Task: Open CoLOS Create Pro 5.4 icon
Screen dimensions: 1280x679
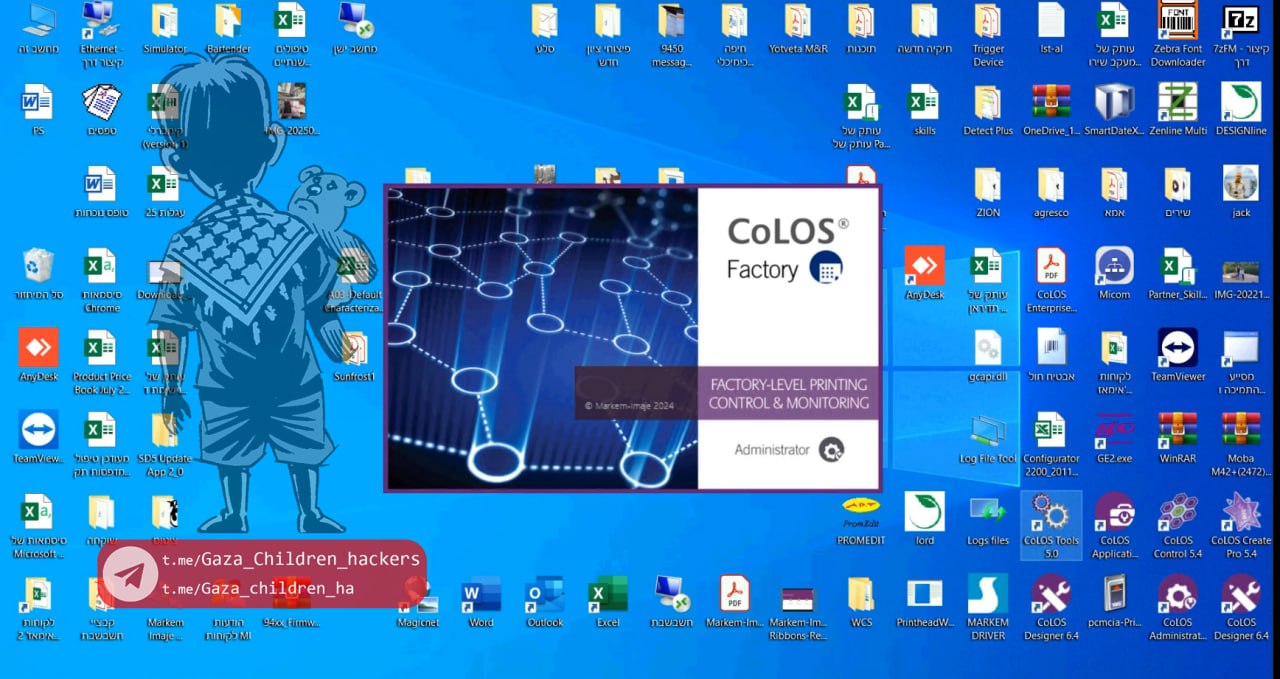Action: tap(1240, 514)
